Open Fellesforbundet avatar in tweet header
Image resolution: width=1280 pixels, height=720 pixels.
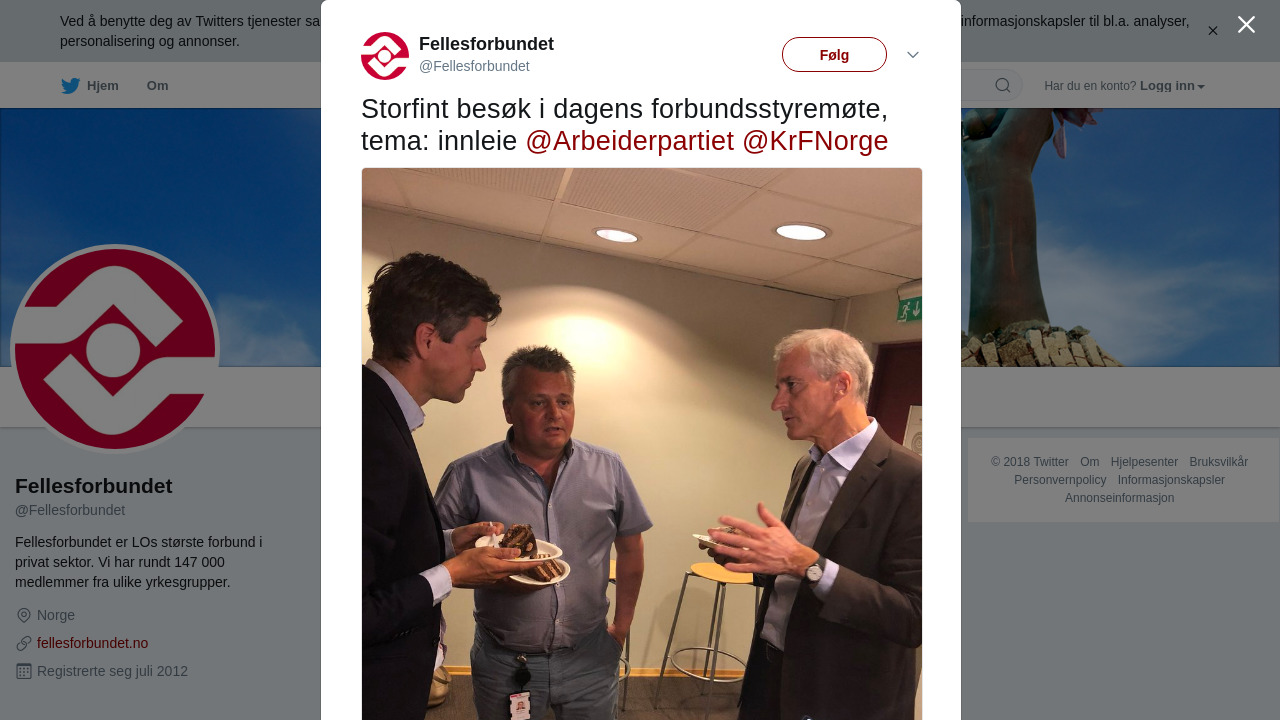click(385, 56)
